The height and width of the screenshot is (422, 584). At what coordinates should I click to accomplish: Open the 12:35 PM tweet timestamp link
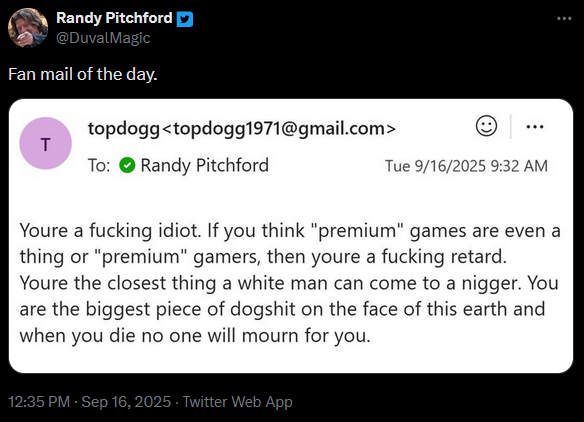coord(39,402)
